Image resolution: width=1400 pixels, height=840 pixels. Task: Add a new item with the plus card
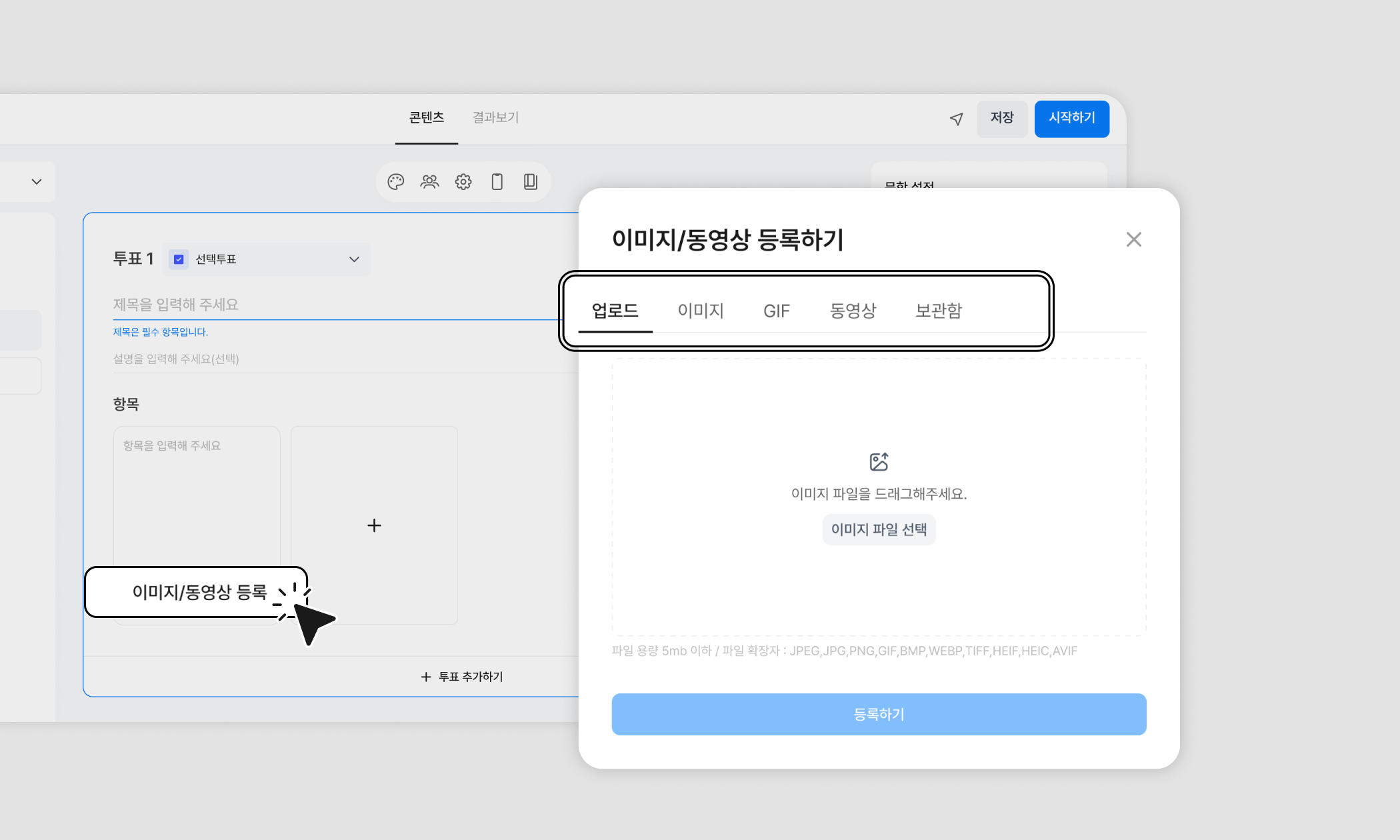(x=374, y=525)
